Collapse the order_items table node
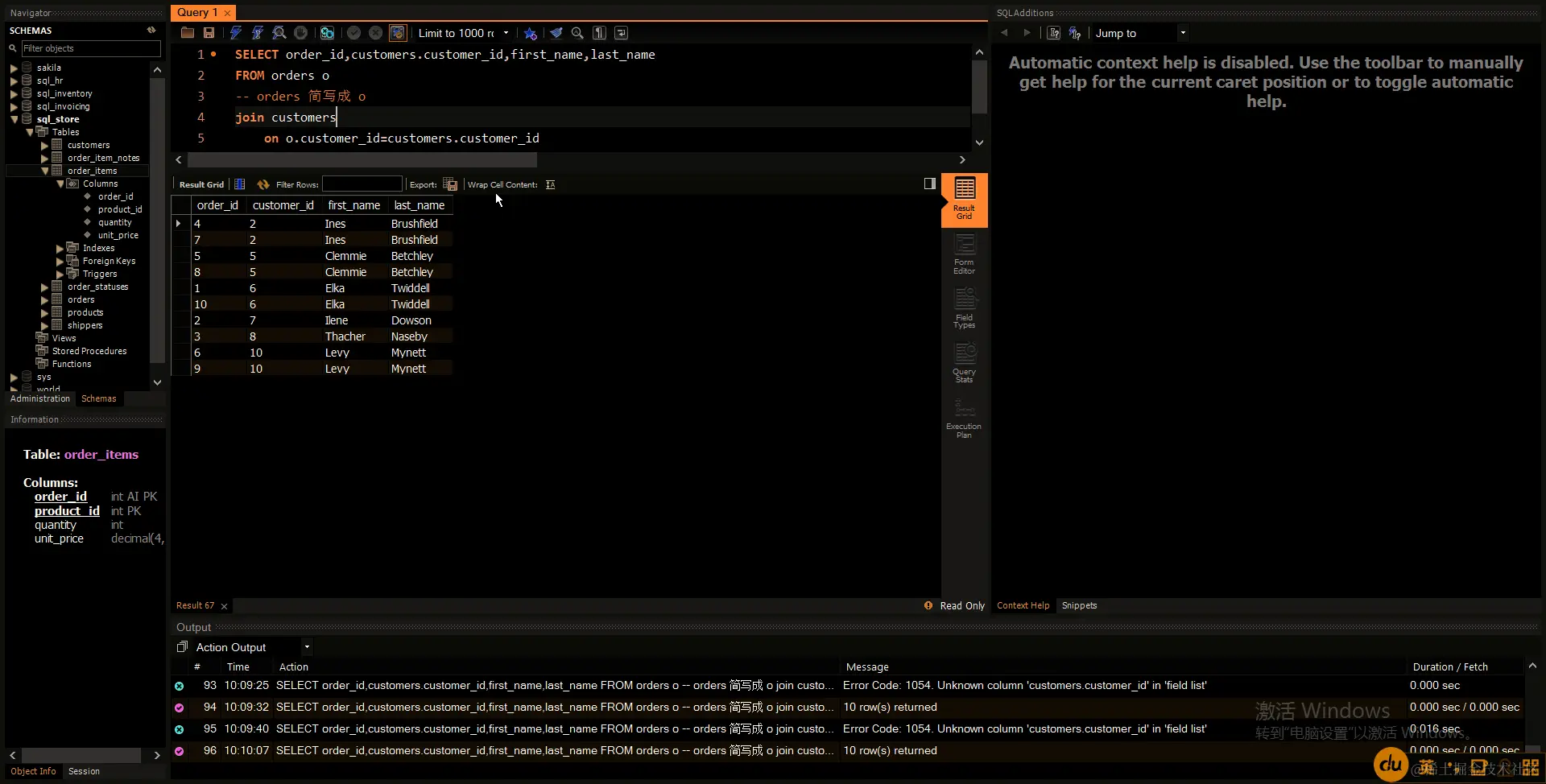 point(44,171)
